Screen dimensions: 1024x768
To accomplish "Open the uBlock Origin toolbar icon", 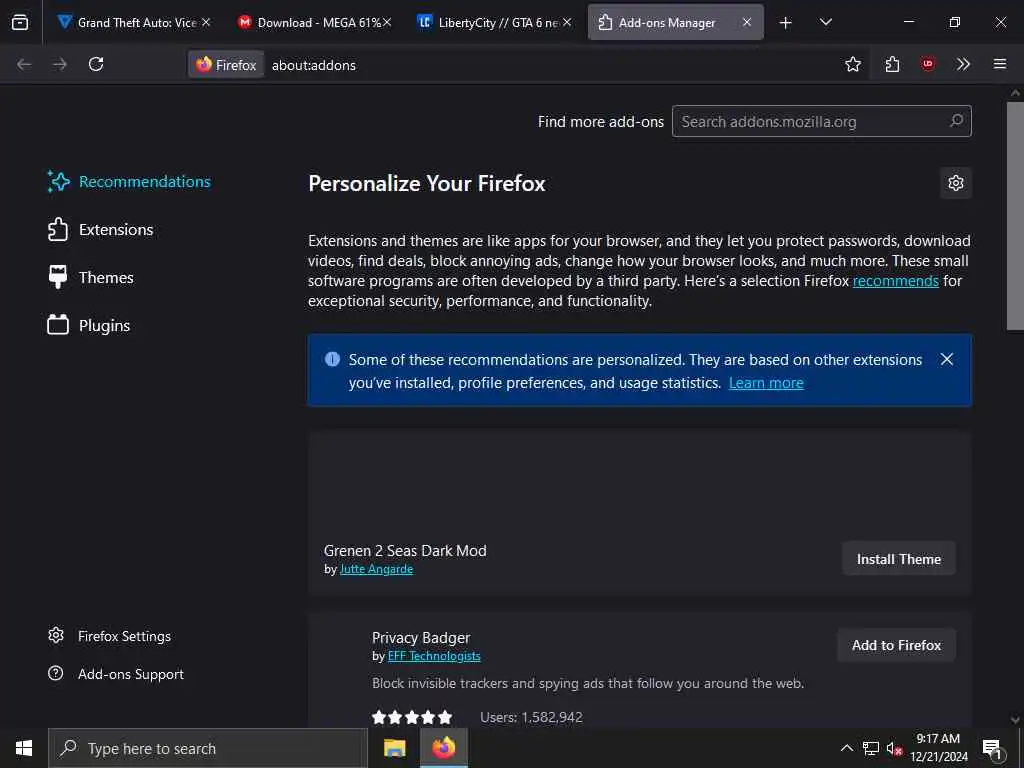I will (x=927, y=64).
